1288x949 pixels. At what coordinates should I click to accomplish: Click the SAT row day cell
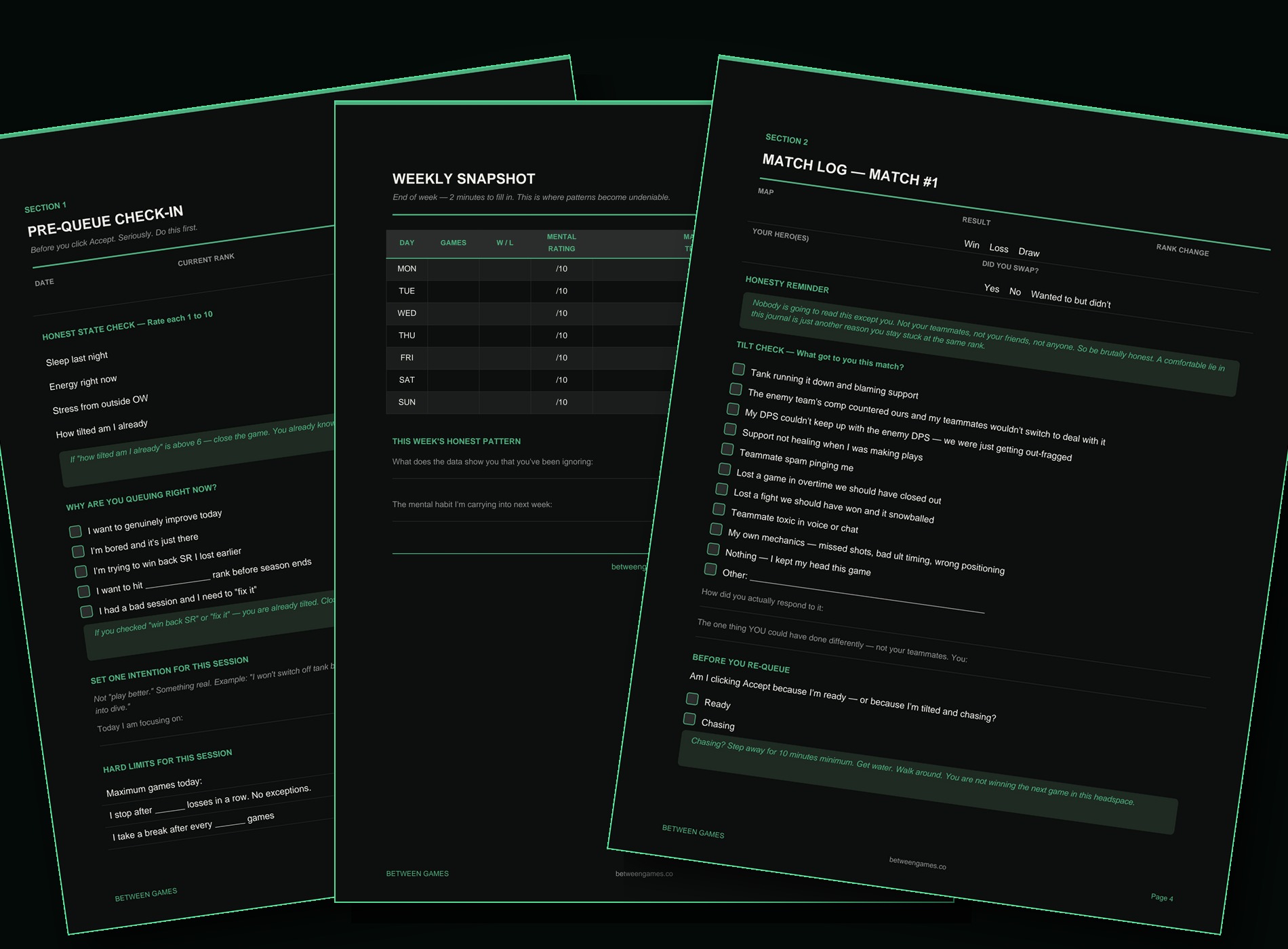[x=407, y=380]
